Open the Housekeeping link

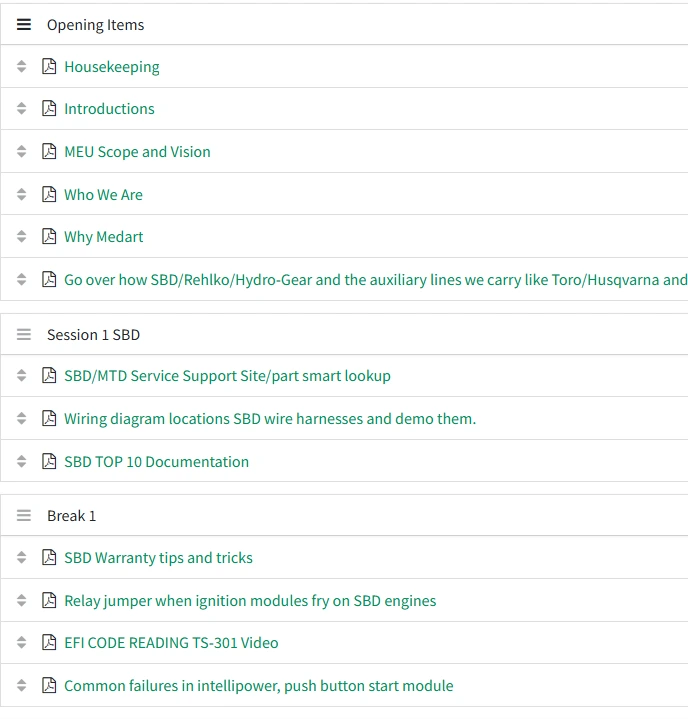[112, 67]
